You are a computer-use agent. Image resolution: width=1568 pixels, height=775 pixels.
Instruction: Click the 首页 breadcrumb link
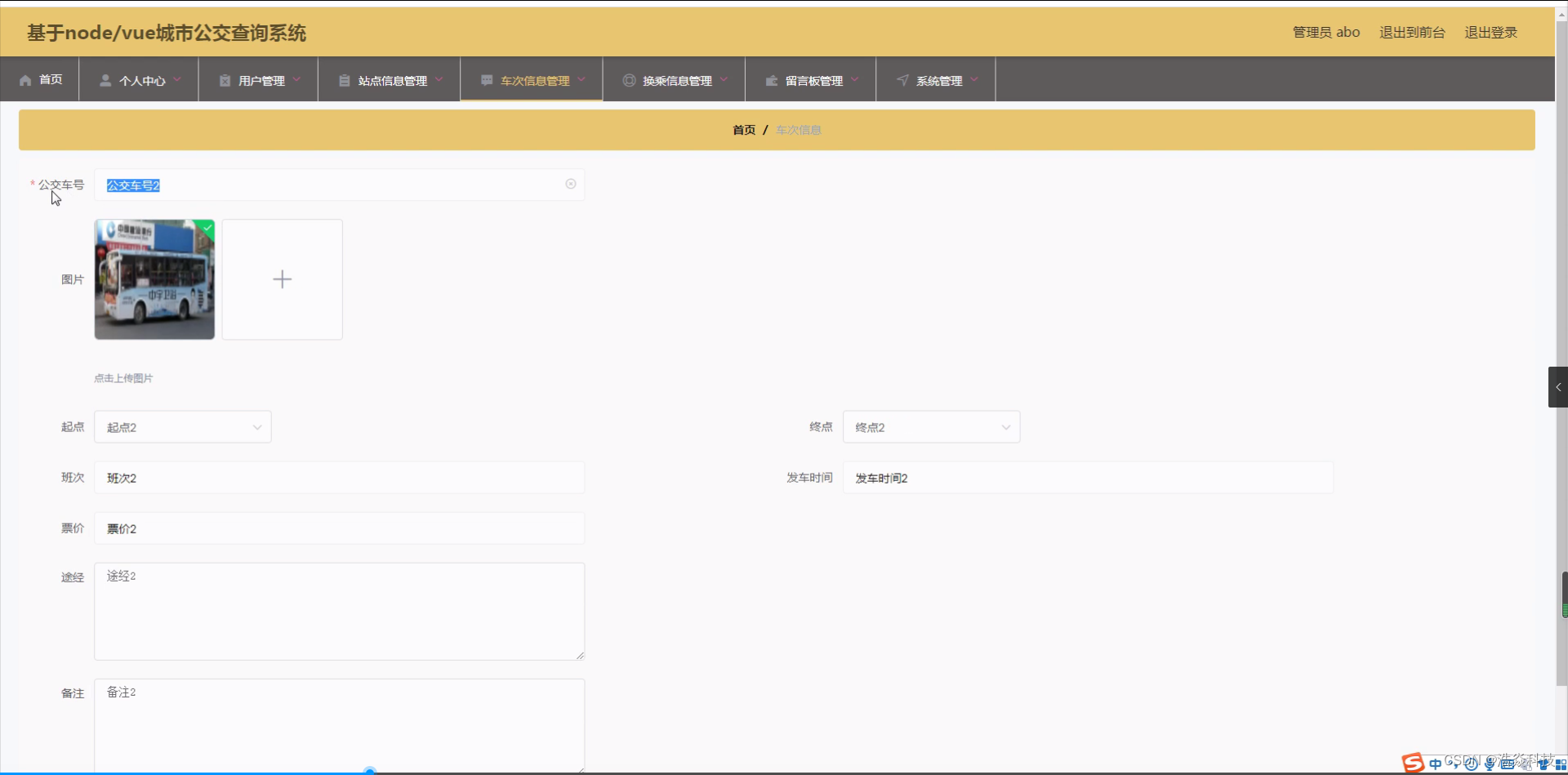(744, 129)
